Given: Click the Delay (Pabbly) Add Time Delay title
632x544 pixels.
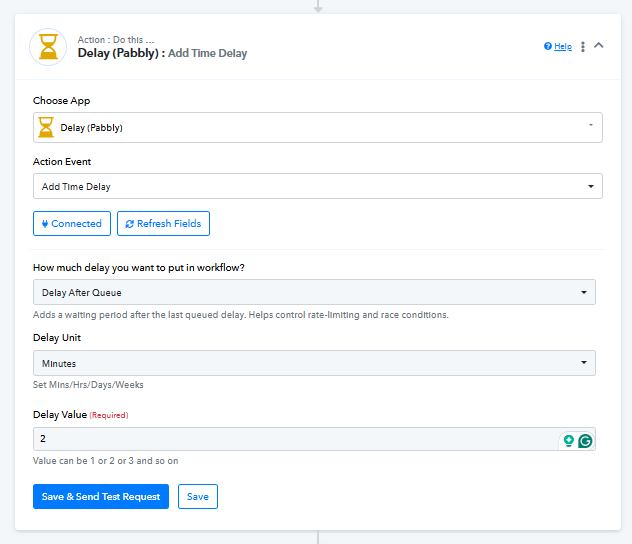Looking at the screenshot, I should tap(162, 53).
